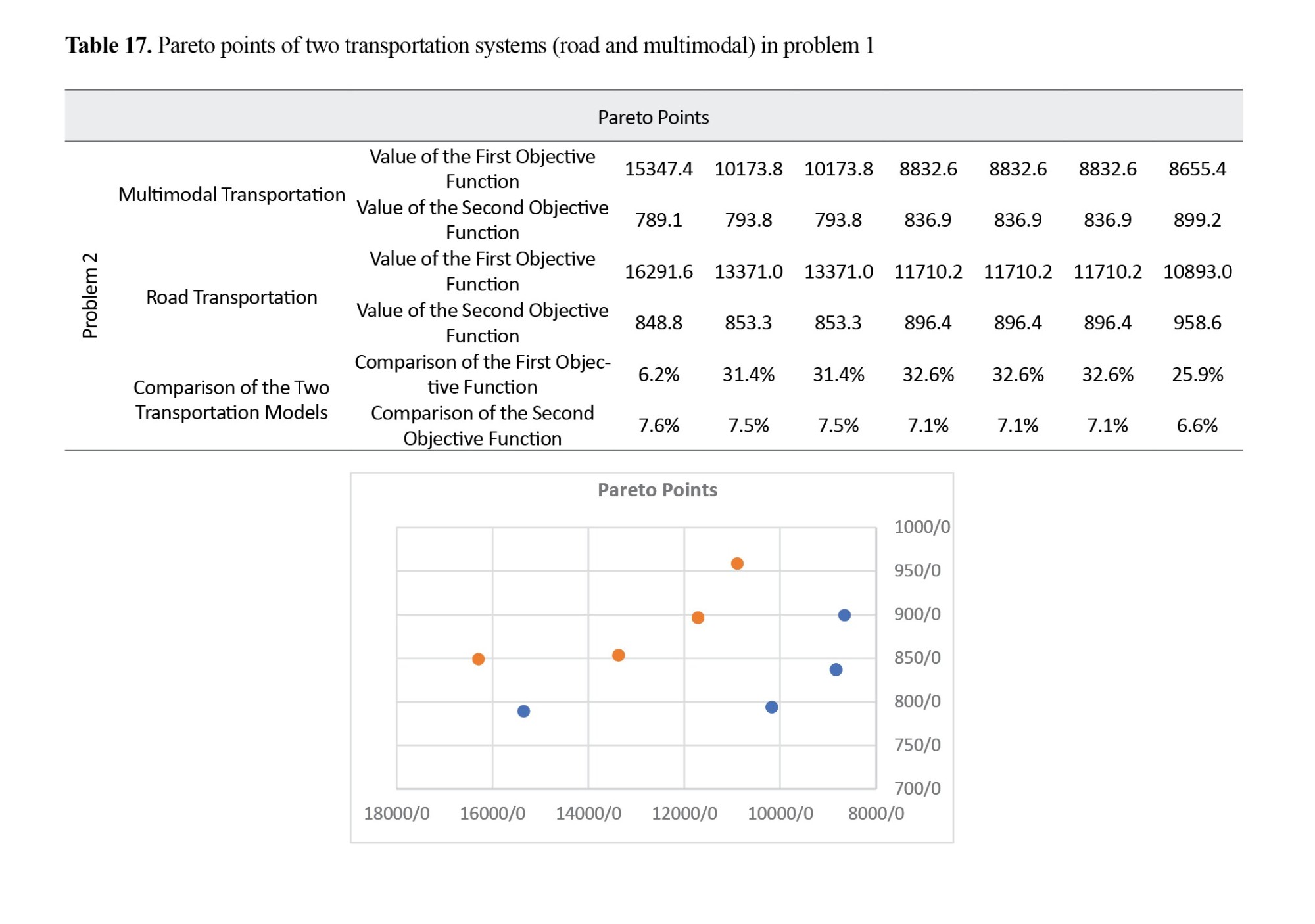Viewport: 1315px width, 924px height.
Task: Select the 8000/0 horizontal axis label
Action: coord(876,813)
